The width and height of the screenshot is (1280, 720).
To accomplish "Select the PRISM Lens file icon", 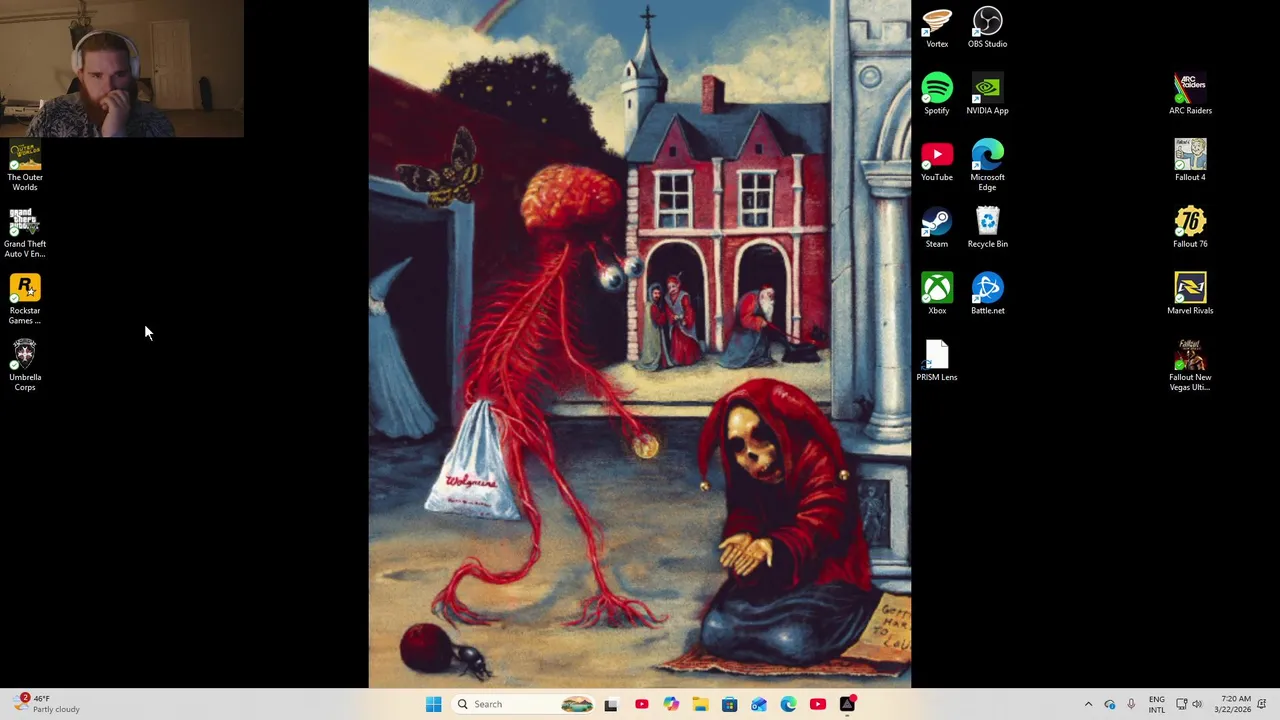I will click(x=937, y=361).
